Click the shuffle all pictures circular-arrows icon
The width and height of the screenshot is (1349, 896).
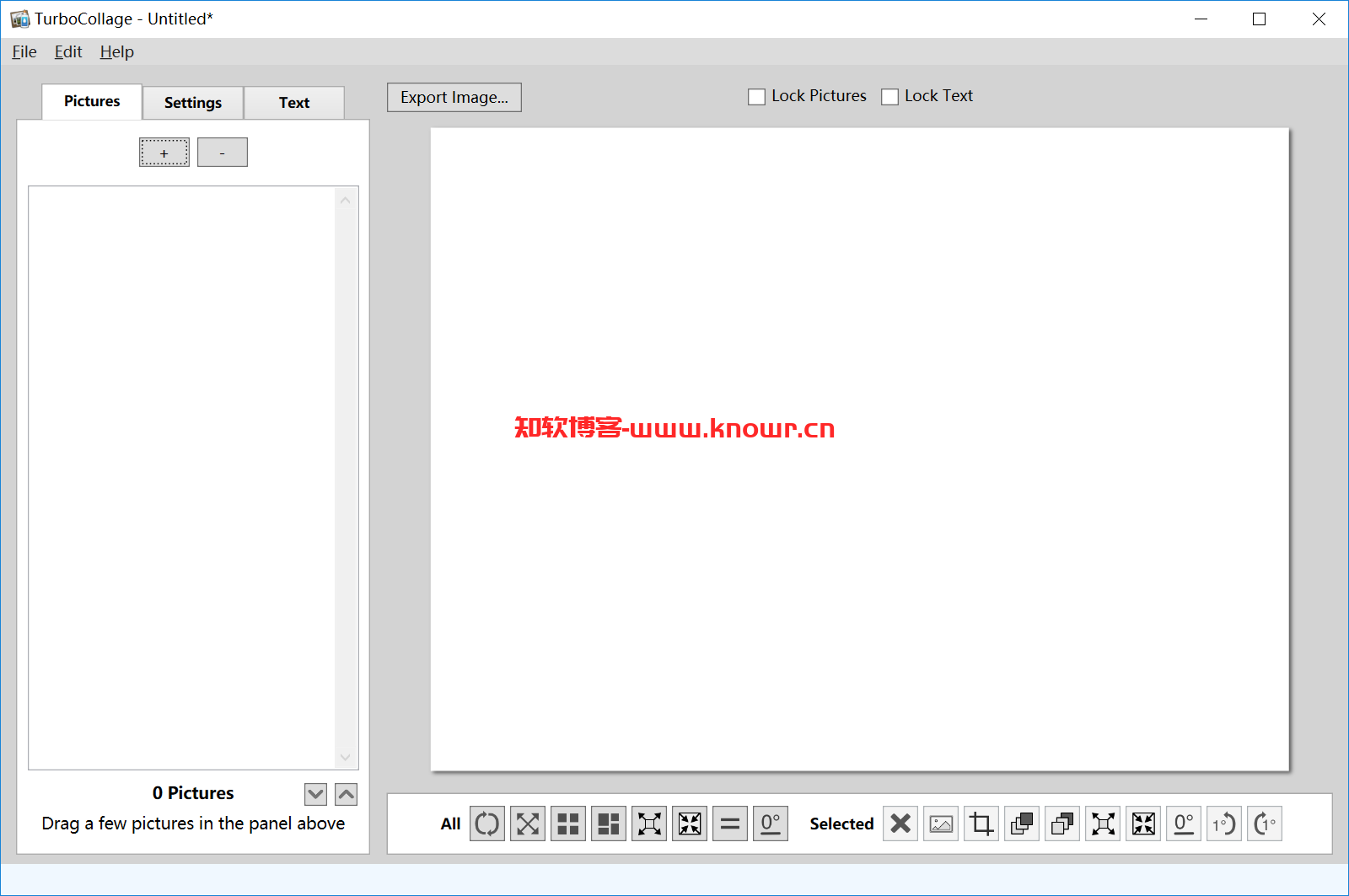(487, 824)
